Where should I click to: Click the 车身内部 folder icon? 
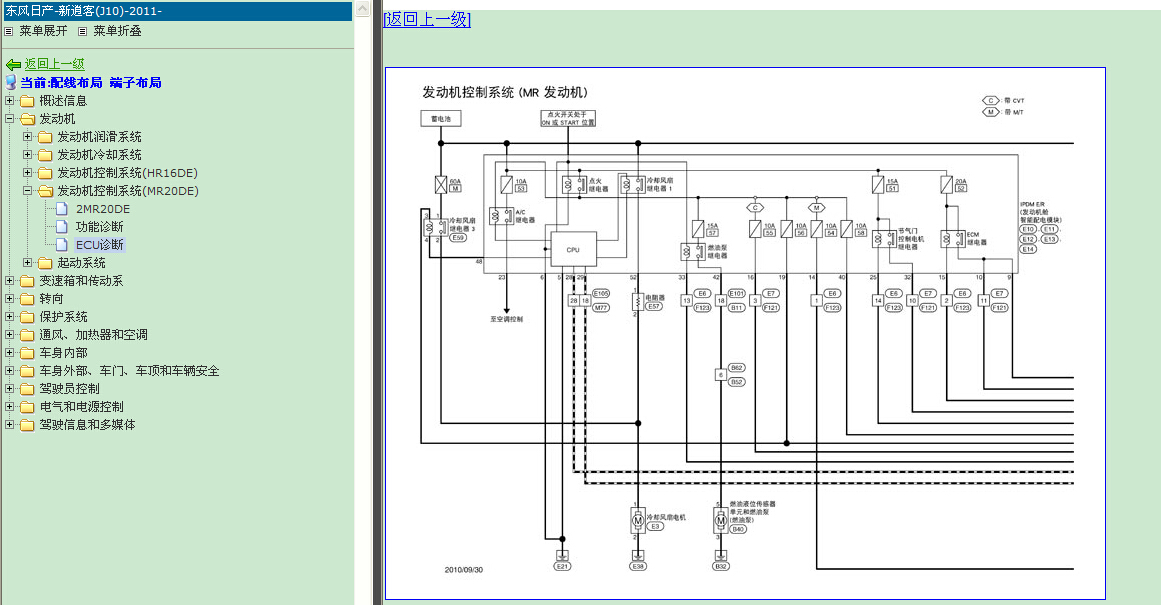27,352
